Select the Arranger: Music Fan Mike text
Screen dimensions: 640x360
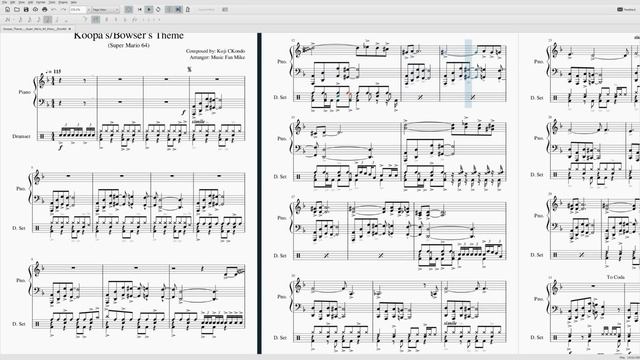[217, 58]
